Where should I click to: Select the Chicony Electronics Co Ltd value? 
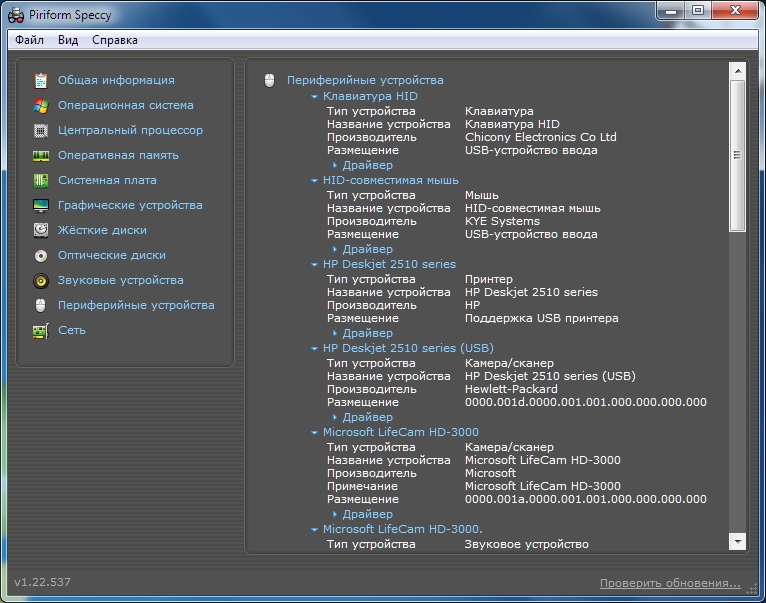541,137
